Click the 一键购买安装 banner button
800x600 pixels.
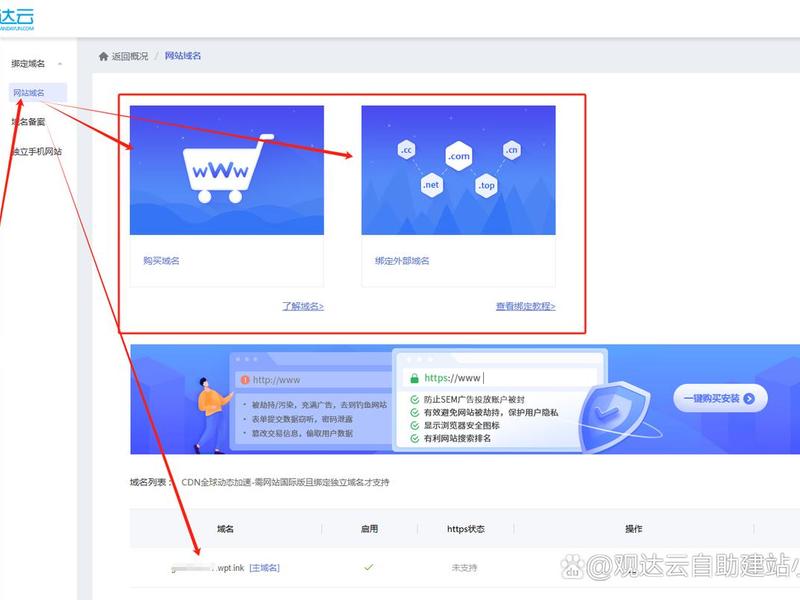720,398
